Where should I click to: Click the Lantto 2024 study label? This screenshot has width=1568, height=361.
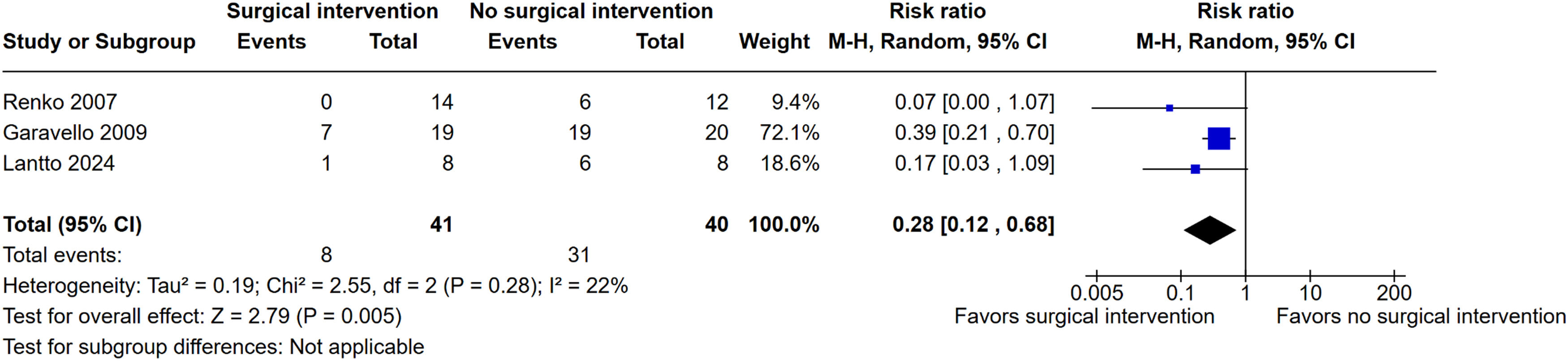(58, 163)
